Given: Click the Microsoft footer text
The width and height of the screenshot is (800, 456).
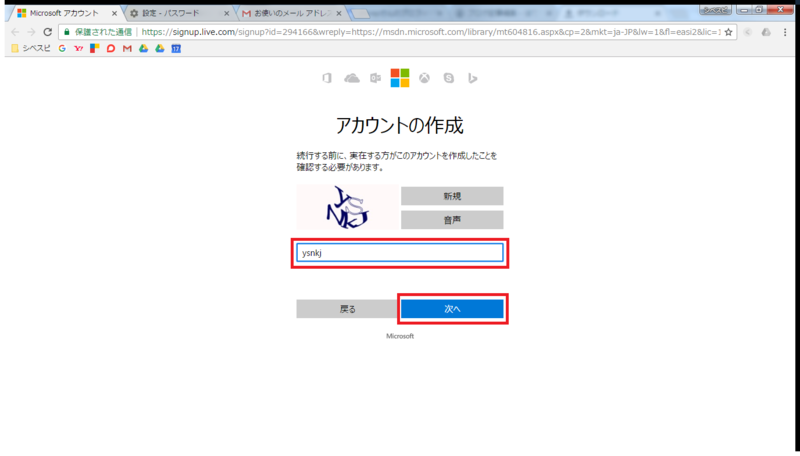Looking at the screenshot, I should coord(400,336).
